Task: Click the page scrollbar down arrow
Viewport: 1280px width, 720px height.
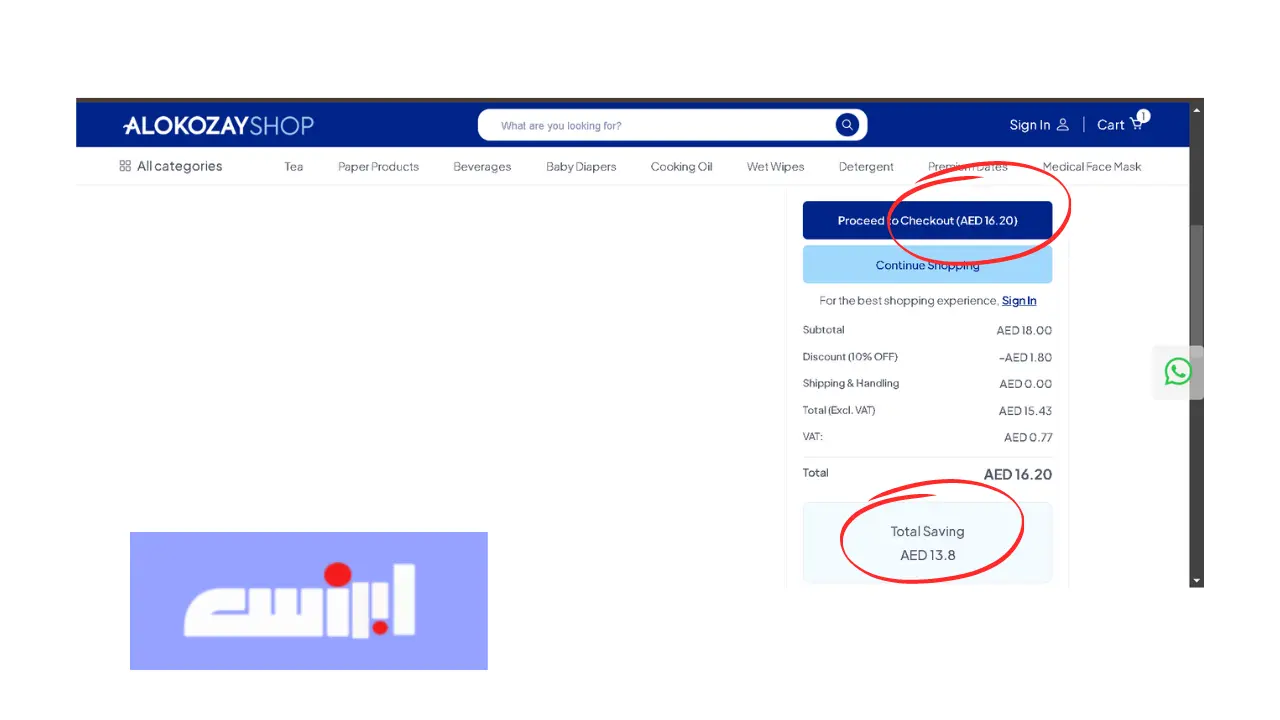Action: point(1196,580)
